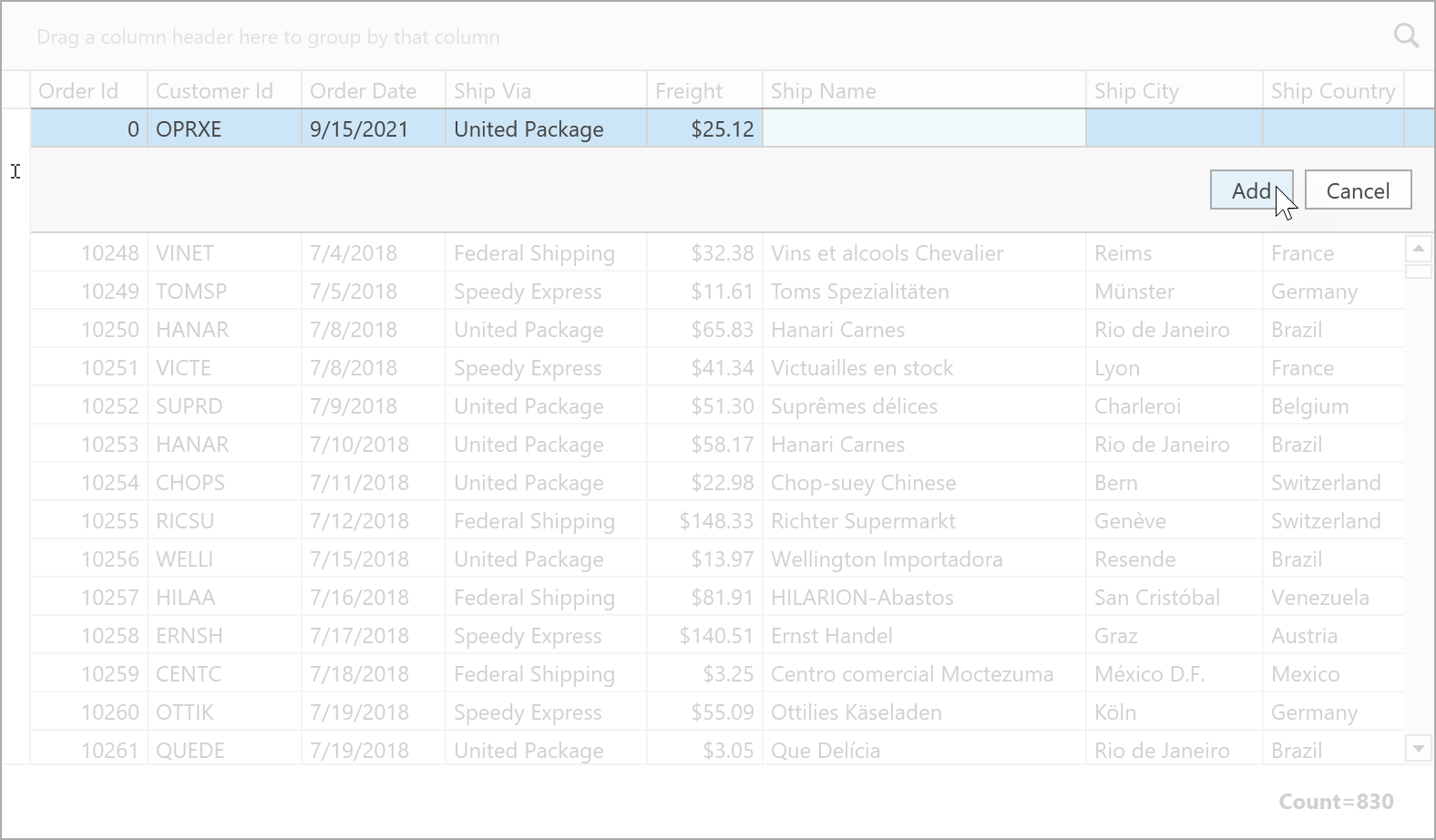Open Ship Via cell showing United Package in new row
The image size is (1436, 840).
pos(546,129)
